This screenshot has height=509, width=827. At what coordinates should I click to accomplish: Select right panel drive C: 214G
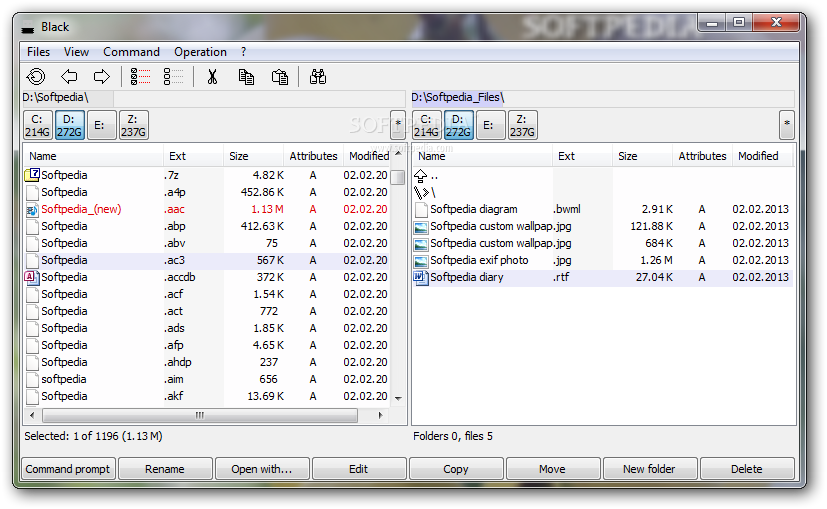click(426, 125)
